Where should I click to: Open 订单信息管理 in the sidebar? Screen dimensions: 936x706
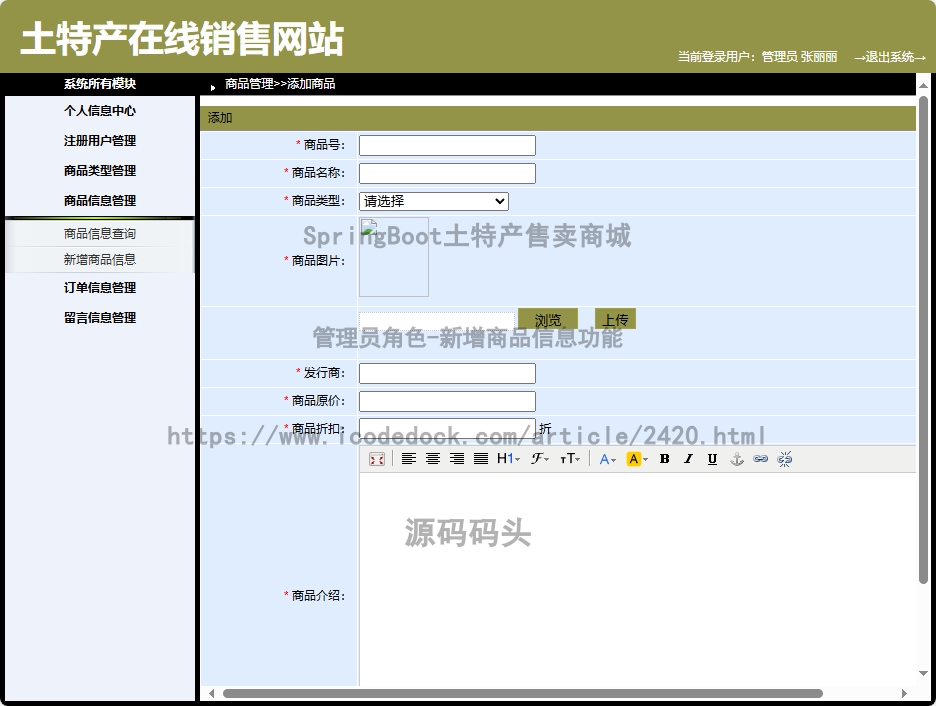(x=100, y=288)
